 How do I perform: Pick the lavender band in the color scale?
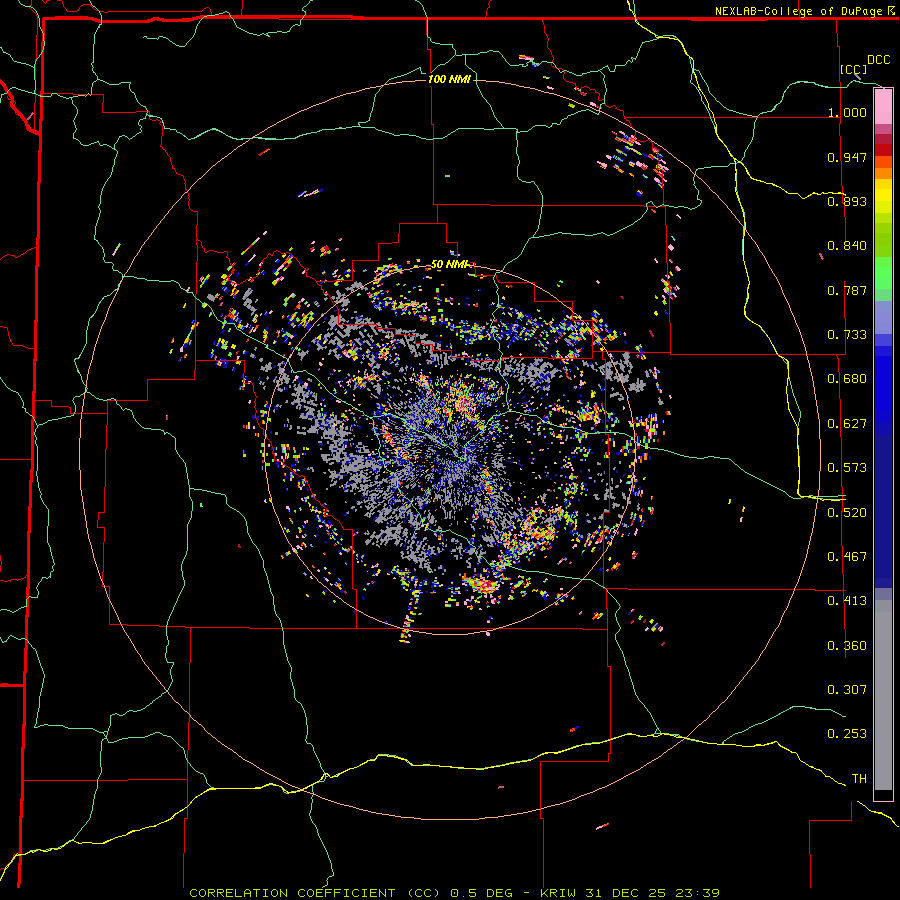coord(883,319)
